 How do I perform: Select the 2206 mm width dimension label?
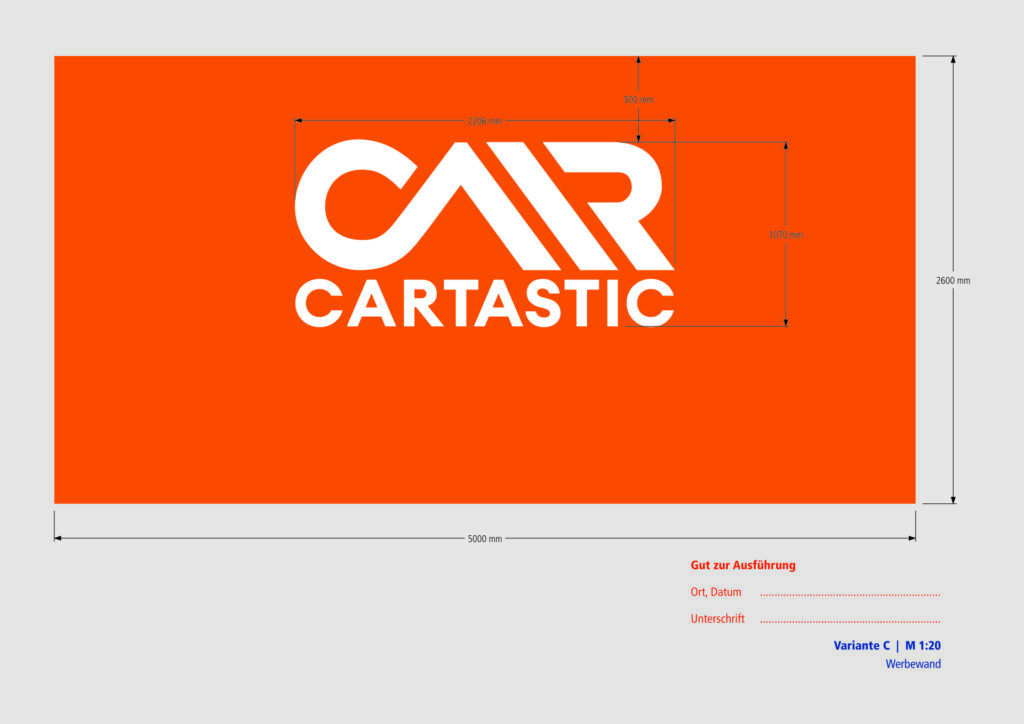(x=484, y=121)
